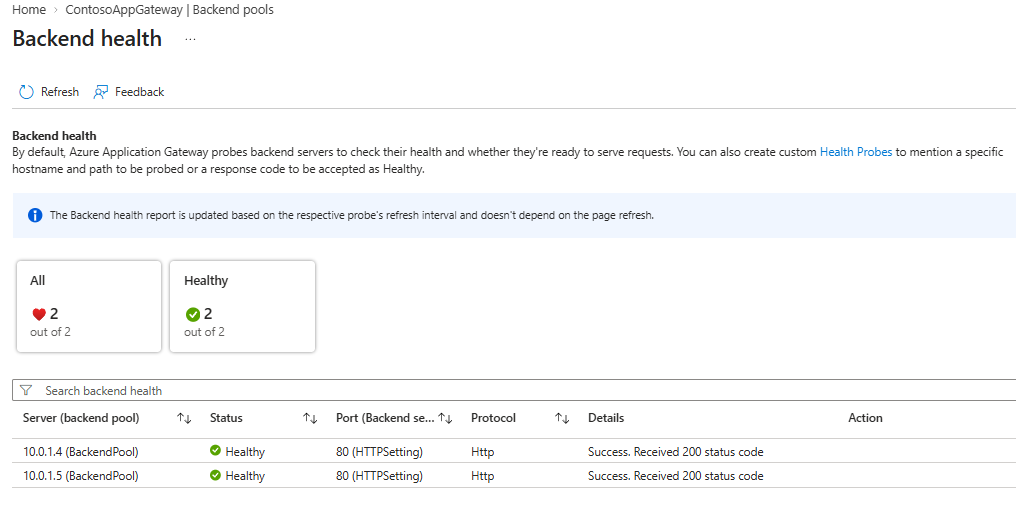Select the 10.0.1.5 (BackendPool) cell
This screenshot has height=520, width=1016.
81,476
